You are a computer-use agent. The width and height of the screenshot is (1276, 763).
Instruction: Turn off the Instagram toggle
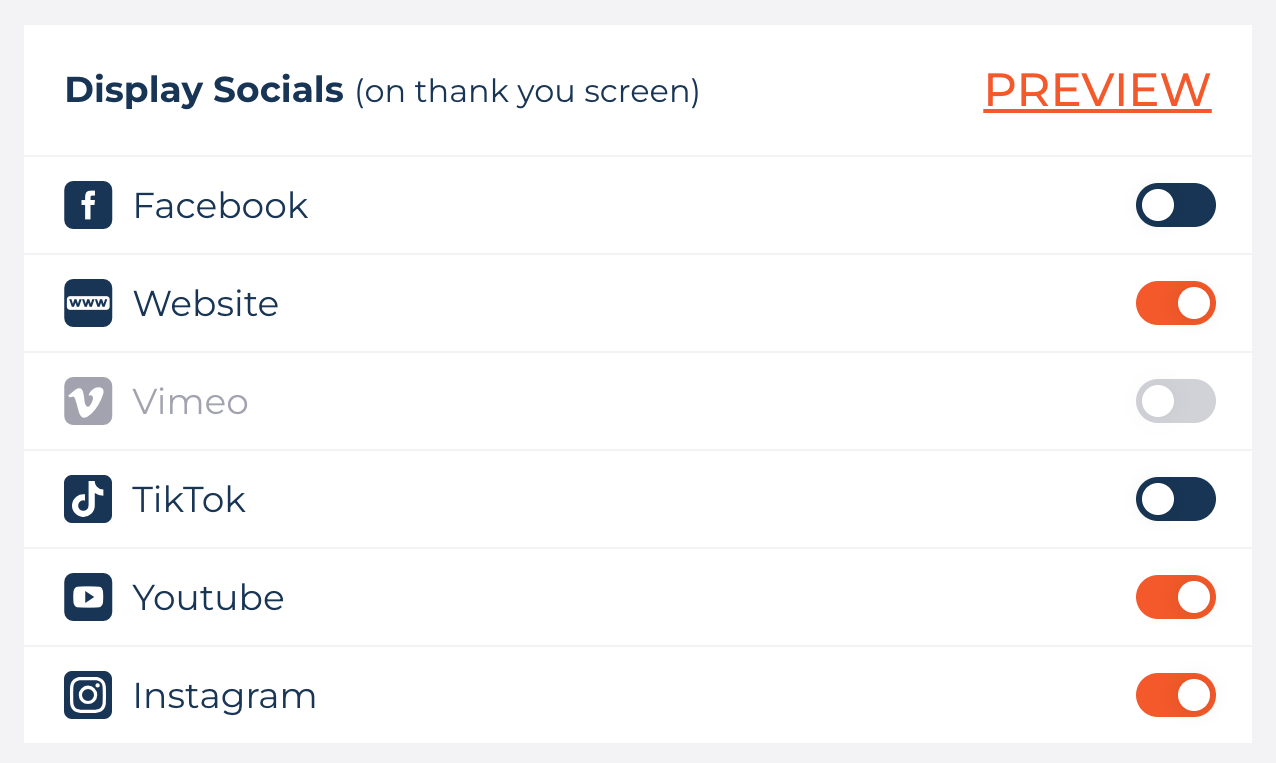[x=1175, y=695]
